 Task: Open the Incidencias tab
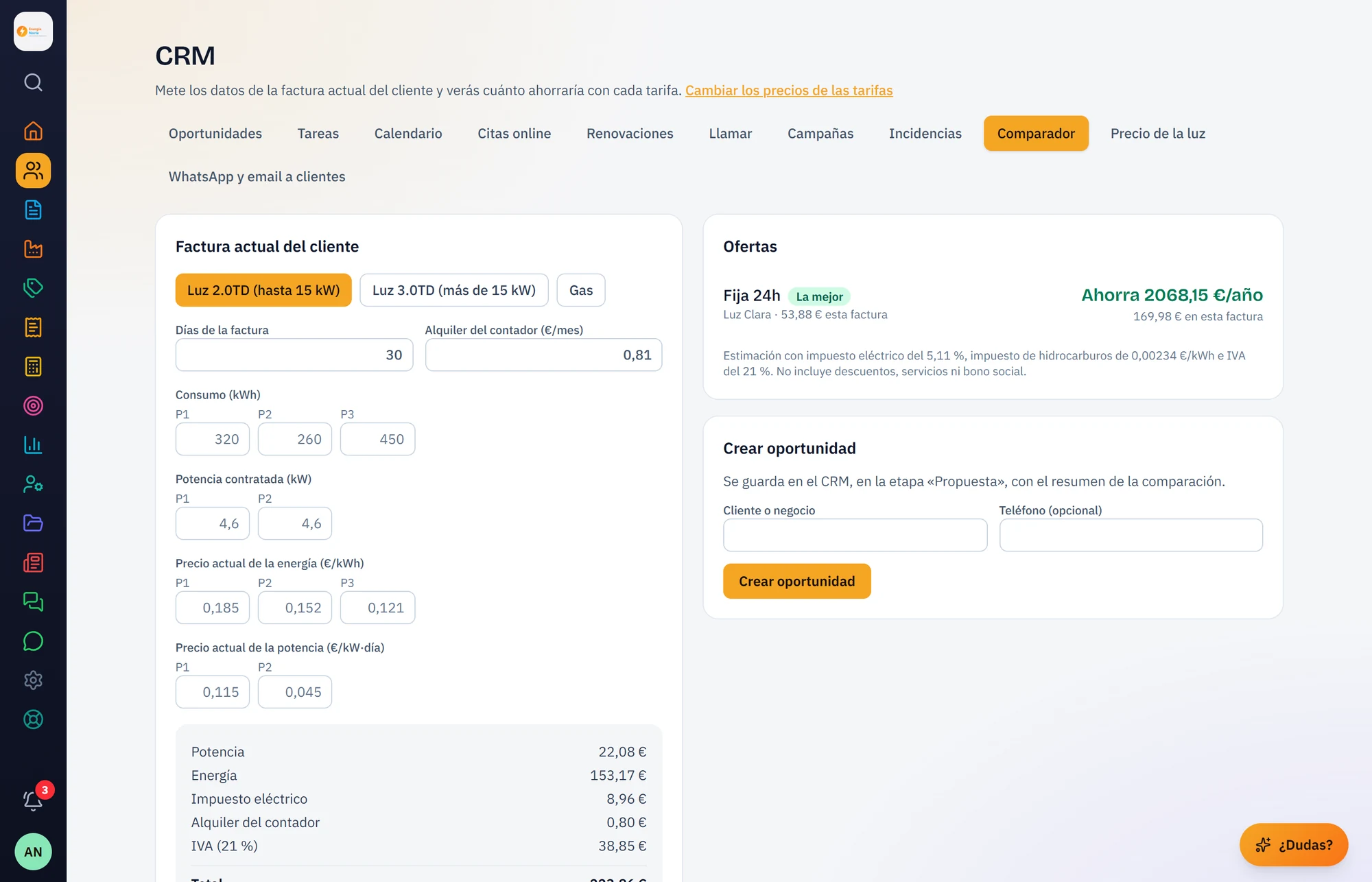tap(925, 134)
